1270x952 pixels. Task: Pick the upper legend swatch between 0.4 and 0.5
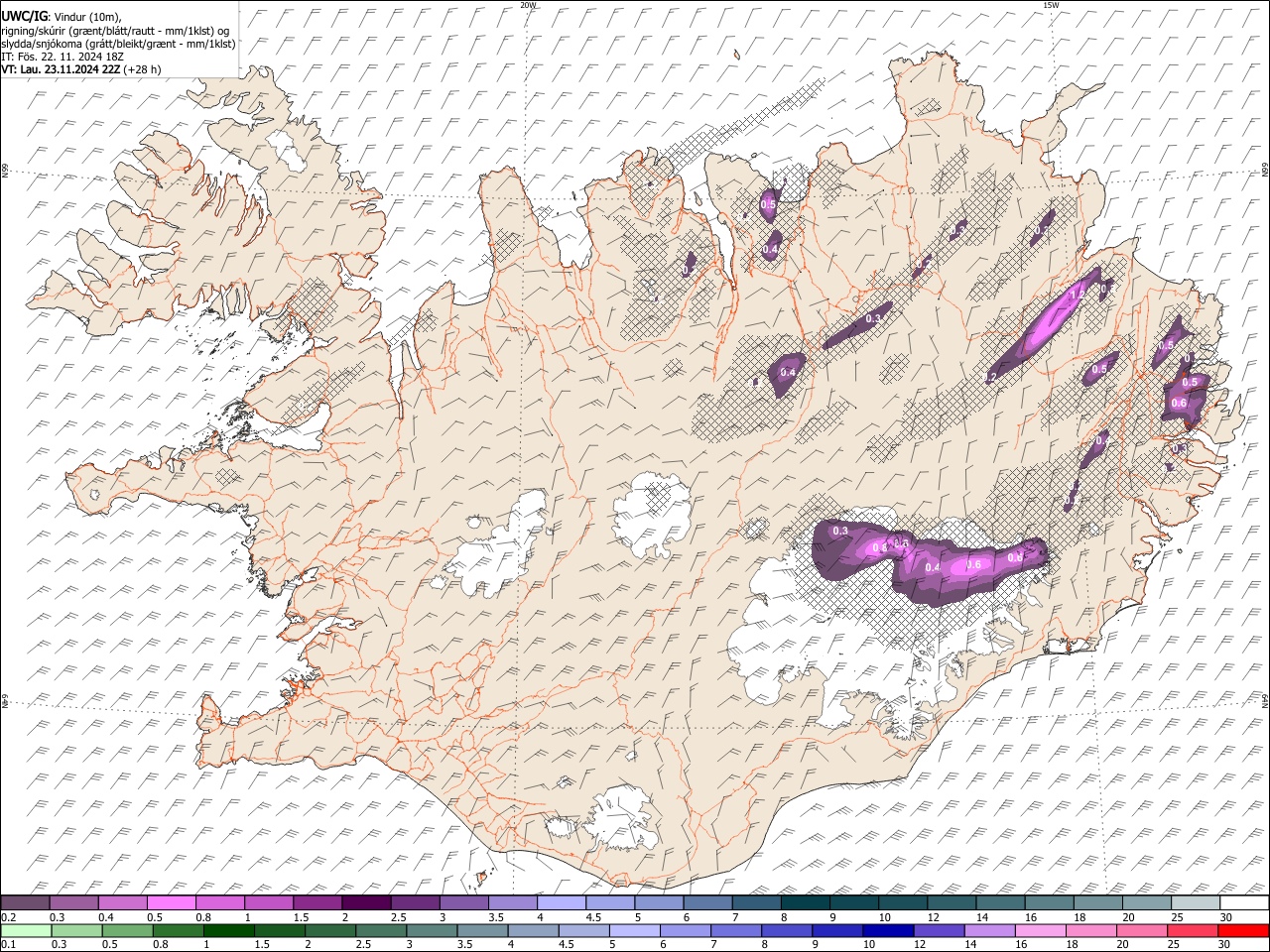click(x=122, y=902)
